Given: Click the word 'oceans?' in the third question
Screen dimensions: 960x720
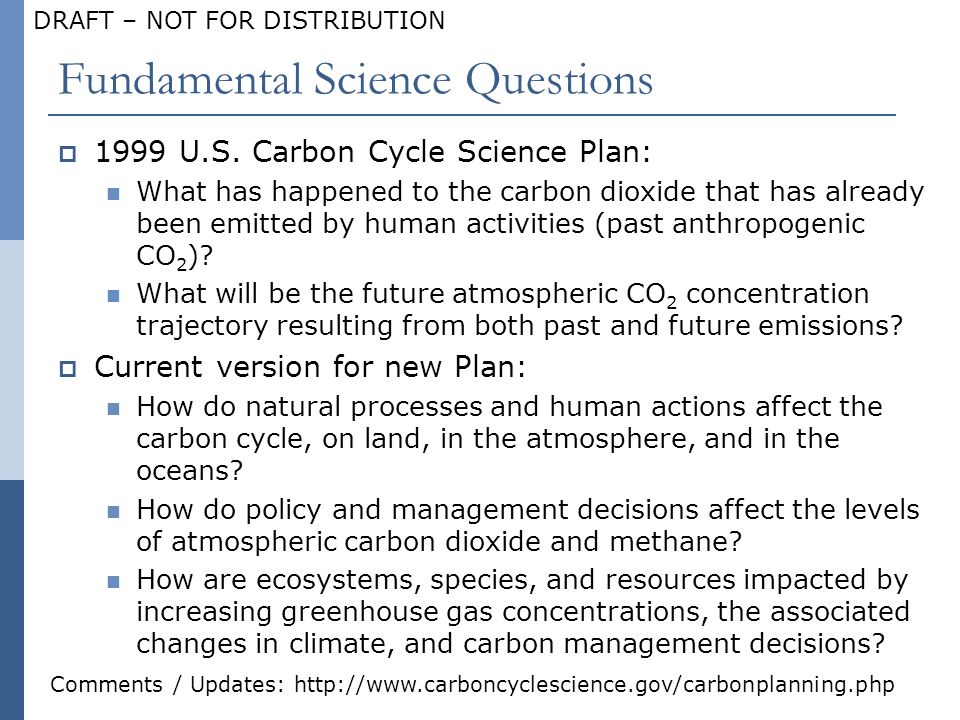Looking at the screenshot, I should (190, 471).
